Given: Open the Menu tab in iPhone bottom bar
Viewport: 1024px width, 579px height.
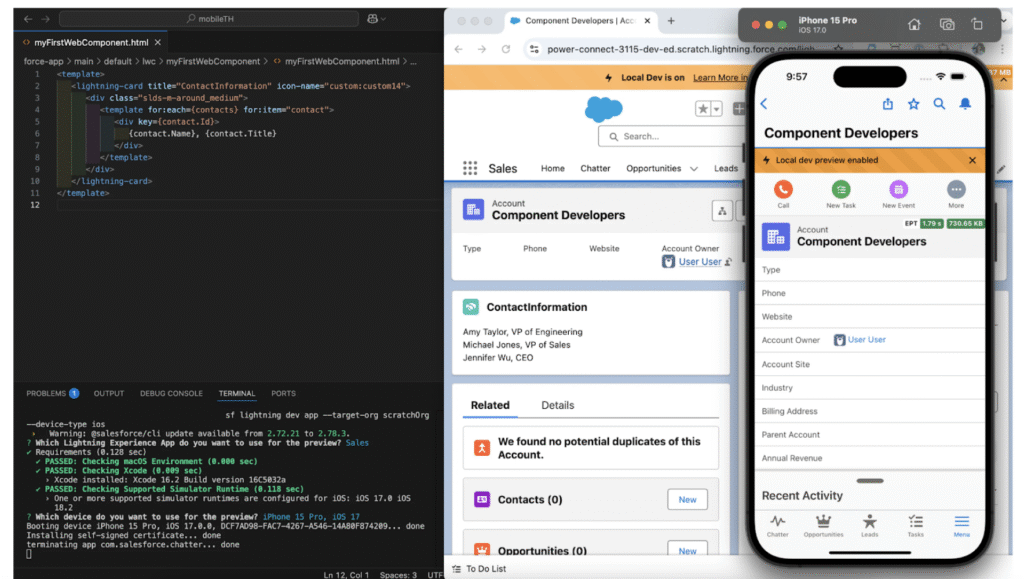Looking at the screenshot, I should (x=961, y=525).
